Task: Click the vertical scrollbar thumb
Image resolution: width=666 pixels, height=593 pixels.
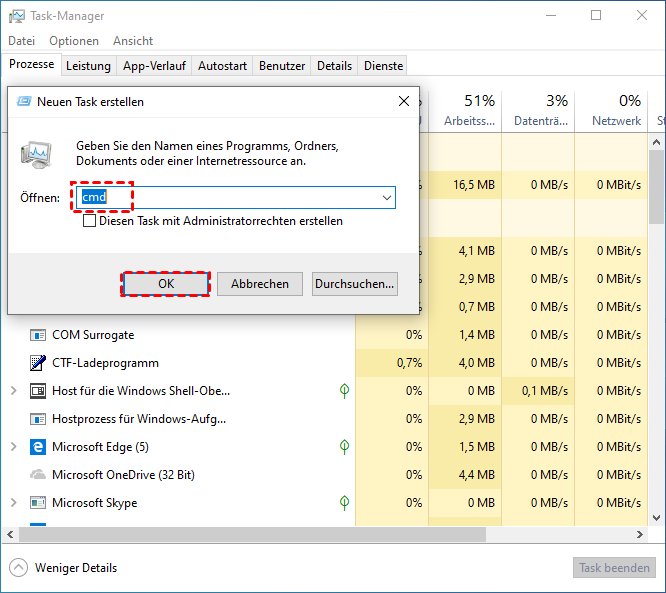Action: (x=656, y=187)
